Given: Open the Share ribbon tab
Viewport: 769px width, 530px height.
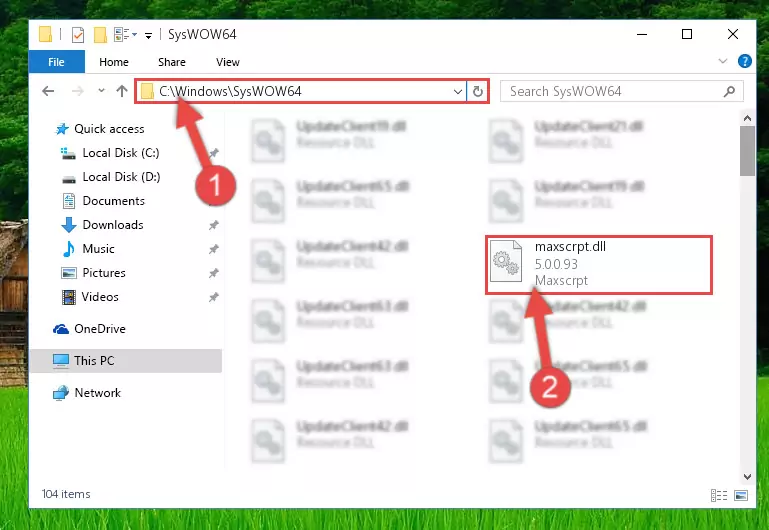Looking at the screenshot, I should [172, 62].
